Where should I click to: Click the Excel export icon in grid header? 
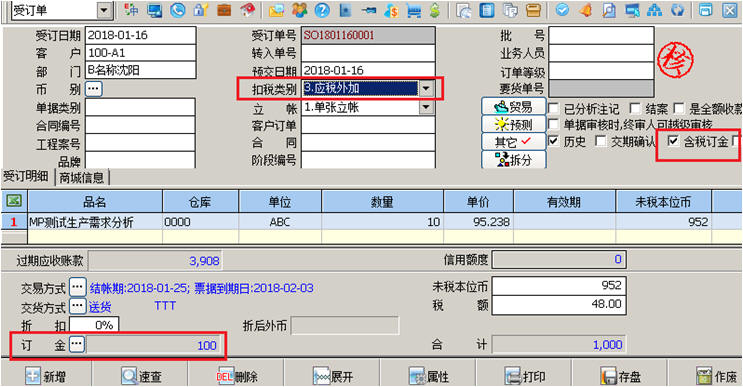(14, 201)
